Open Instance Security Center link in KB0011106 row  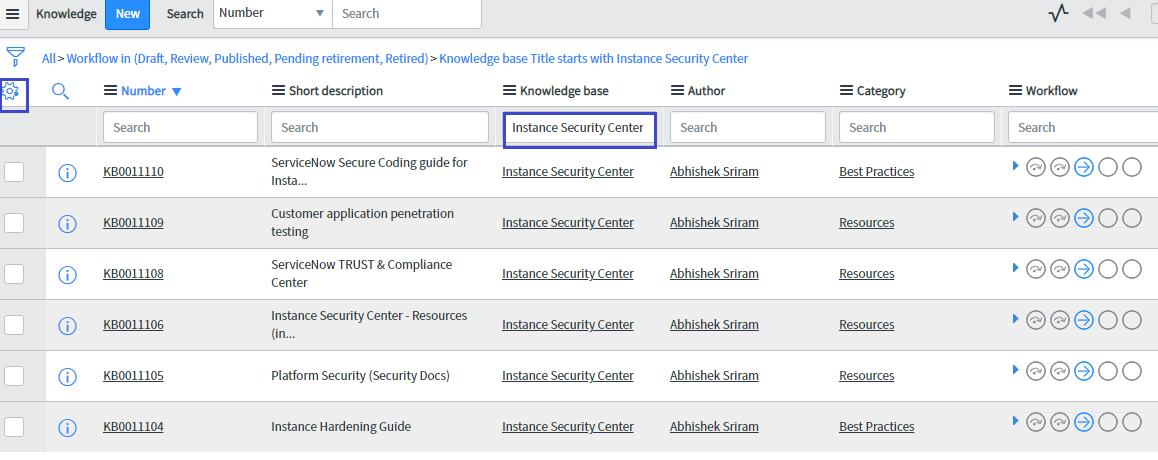click(x=568, y=325)
